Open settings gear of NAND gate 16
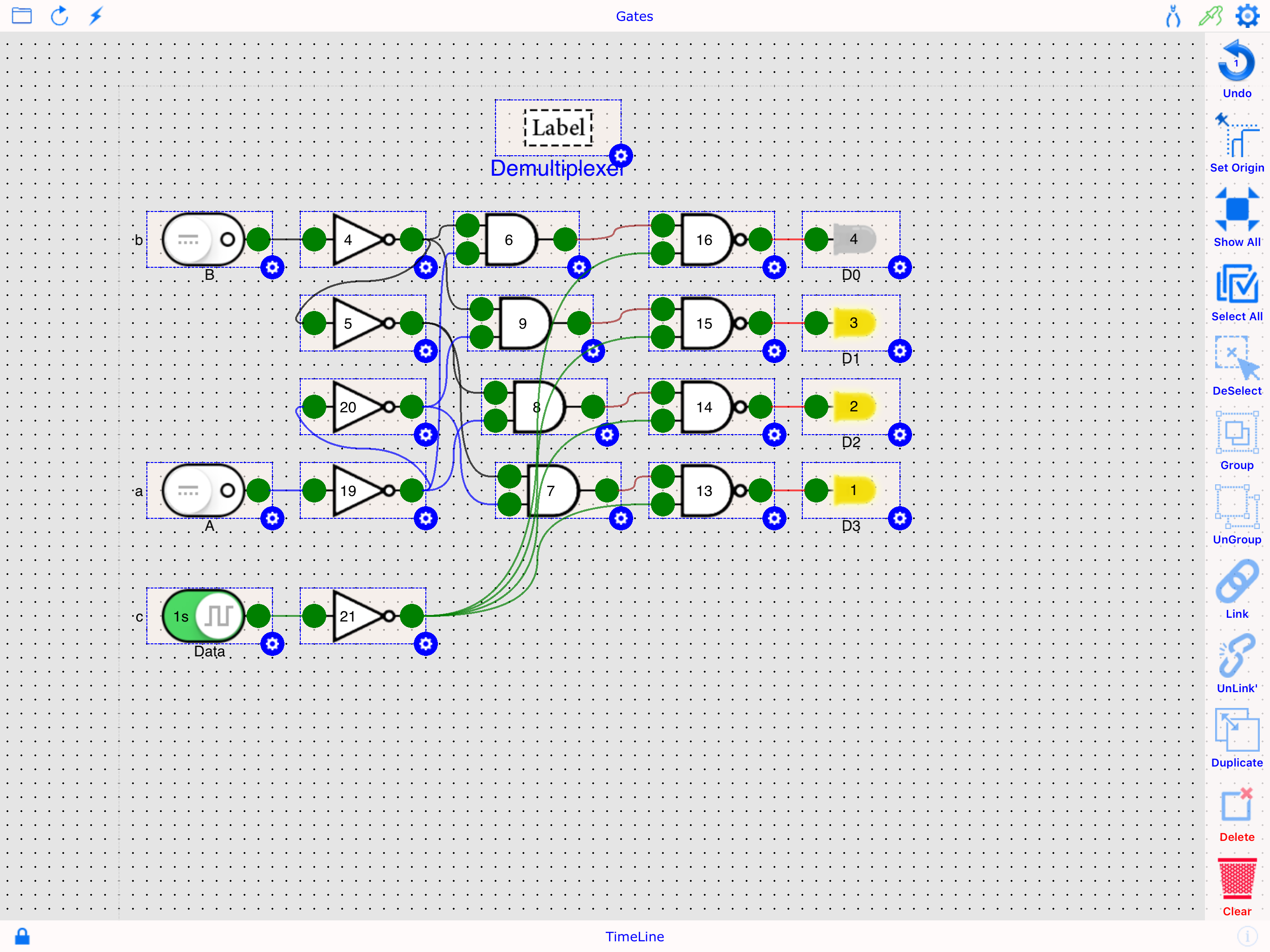This screenshot has width=1270, height=952. (774, 268)
